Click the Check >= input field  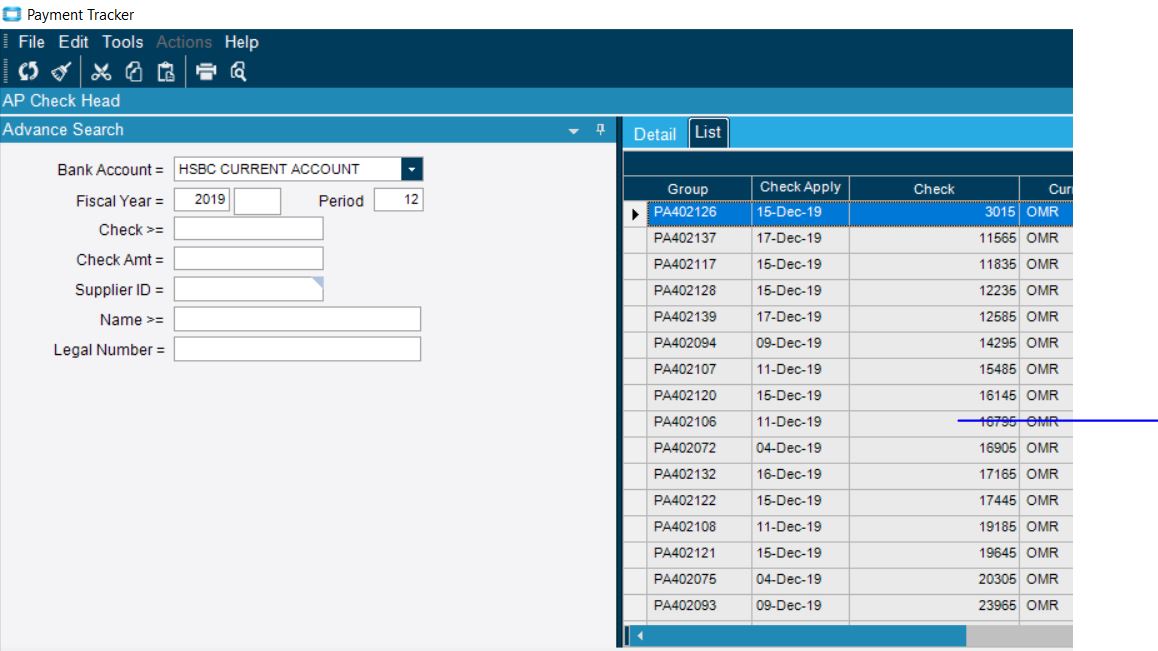tap(248, 229)
